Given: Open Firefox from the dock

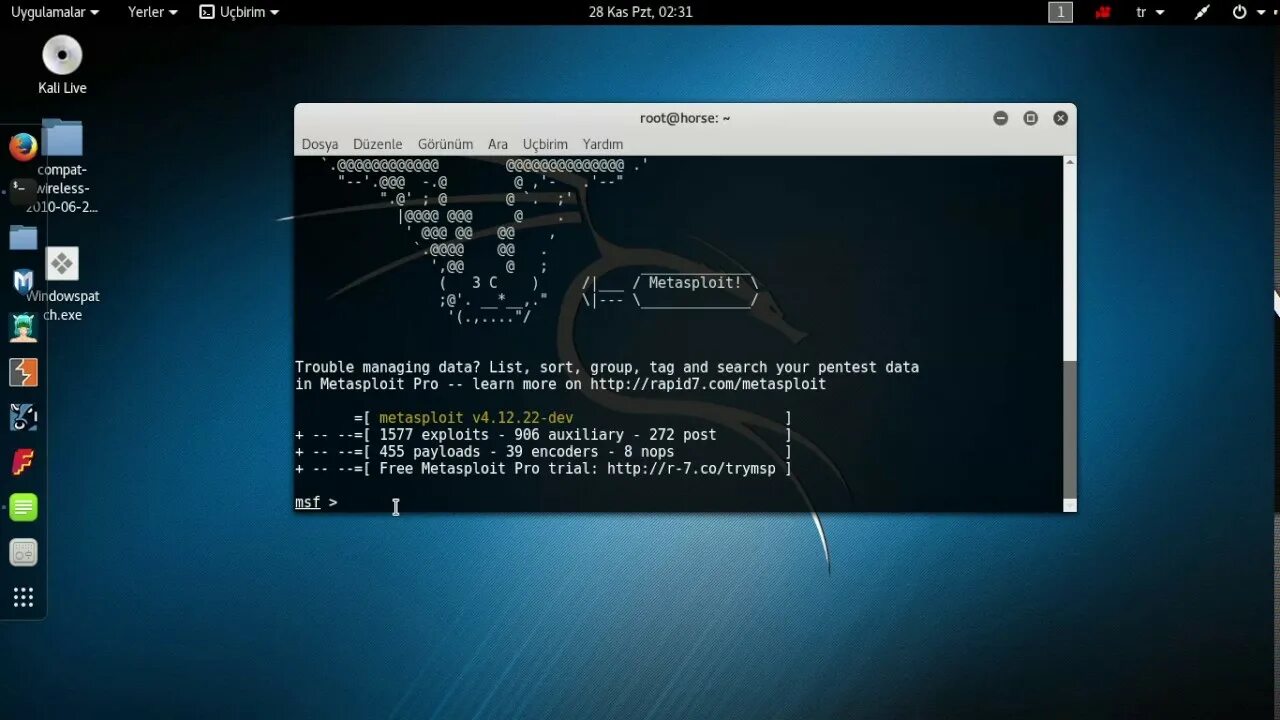Looking at the screenshot, I should (23, 147).
